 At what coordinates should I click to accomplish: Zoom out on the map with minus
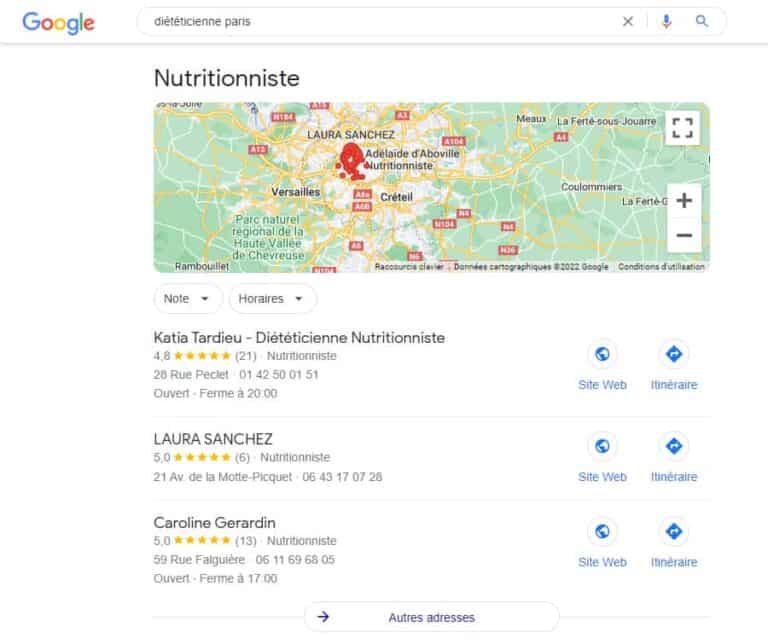pos(684,236)
